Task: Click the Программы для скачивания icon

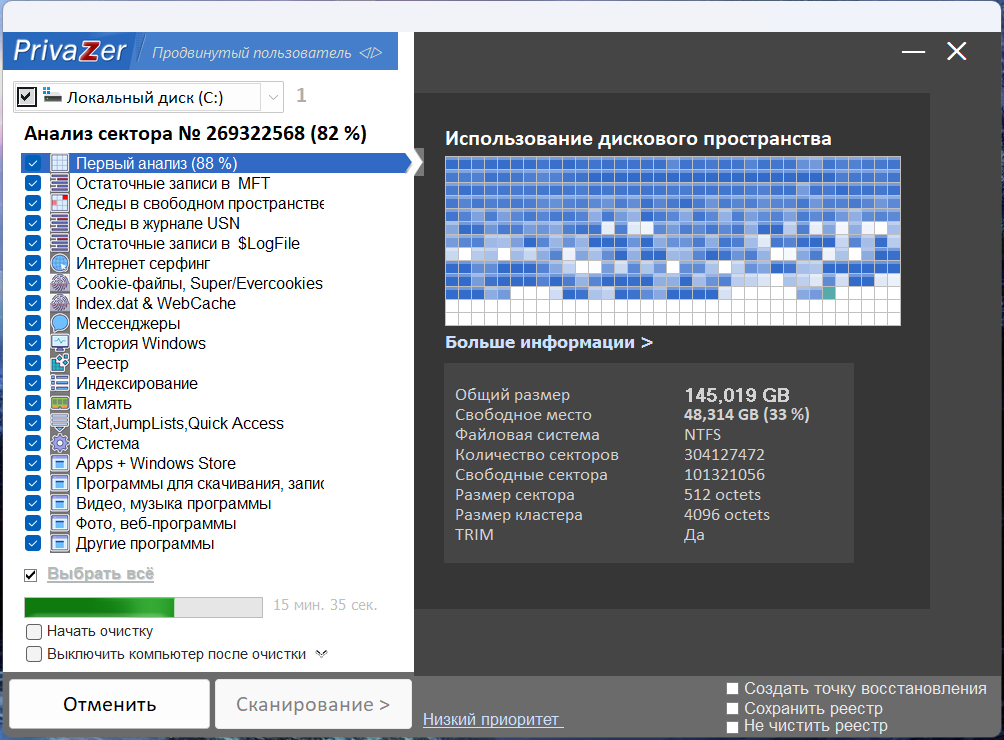Action: (x=60, y=483)
